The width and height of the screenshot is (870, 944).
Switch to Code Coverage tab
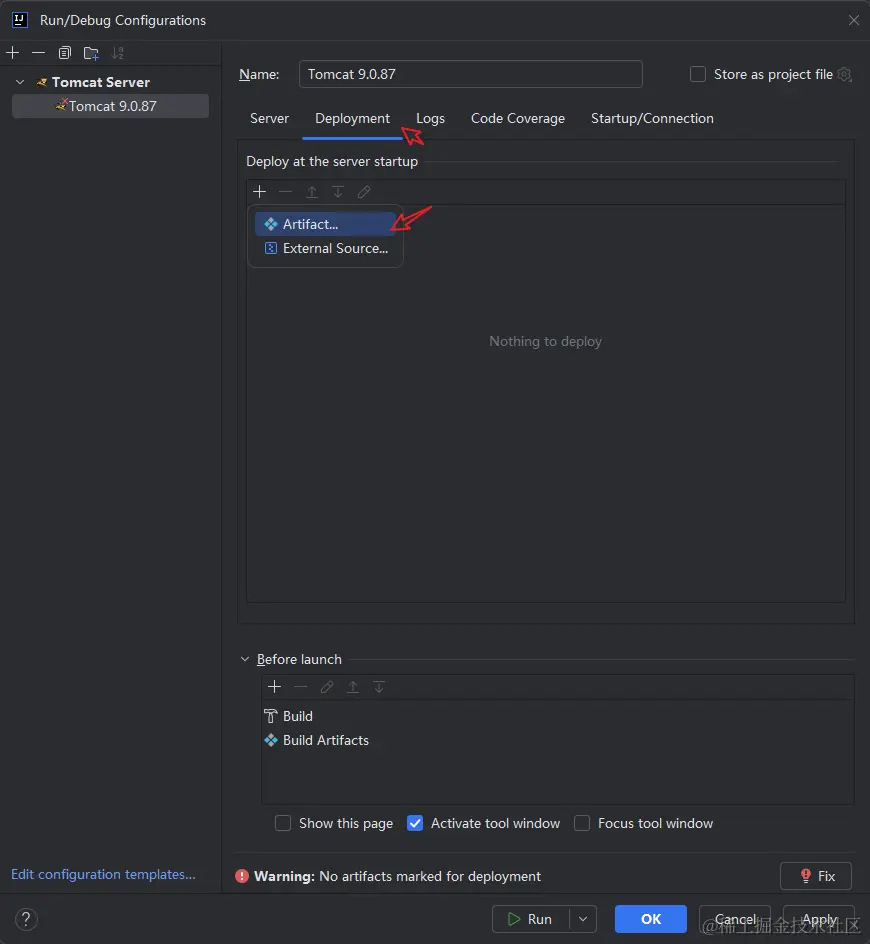click(x=518, y=119)
